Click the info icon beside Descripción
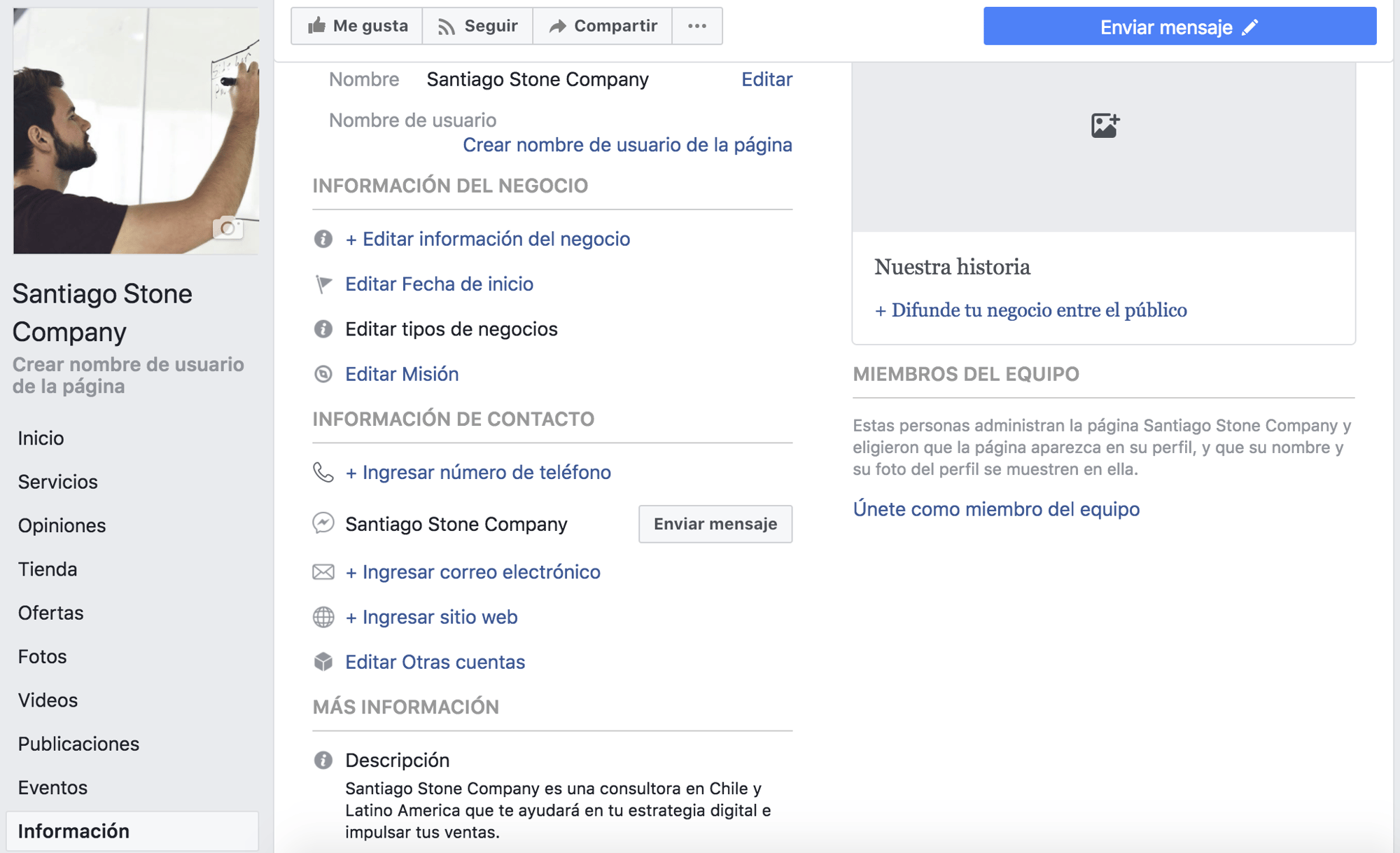Screen dimensions: 1400x853 click(x=323, y=760)
